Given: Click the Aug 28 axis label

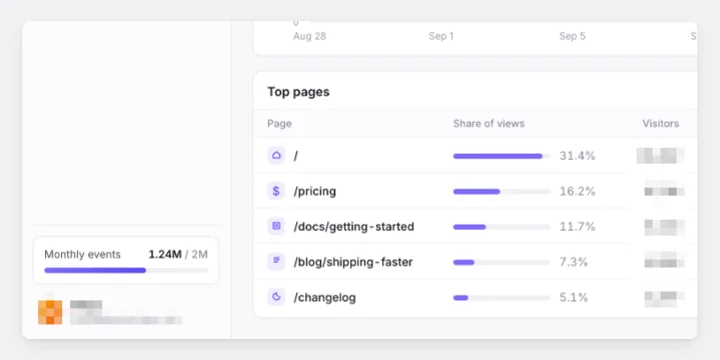Looking at the screenshot, I should coord(309,36).
